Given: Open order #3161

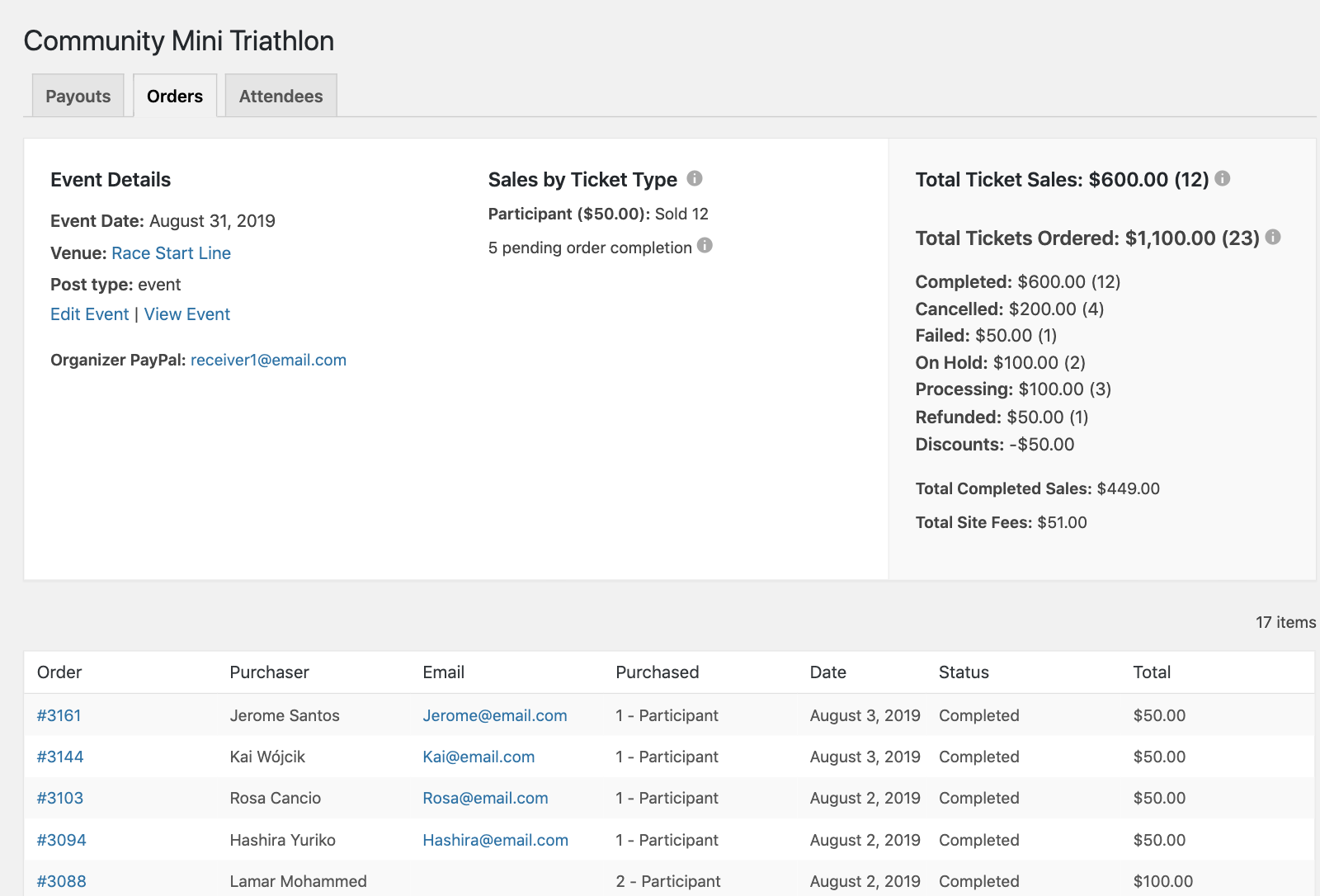Looking at the screenshot, I should (x=59, y=715).
